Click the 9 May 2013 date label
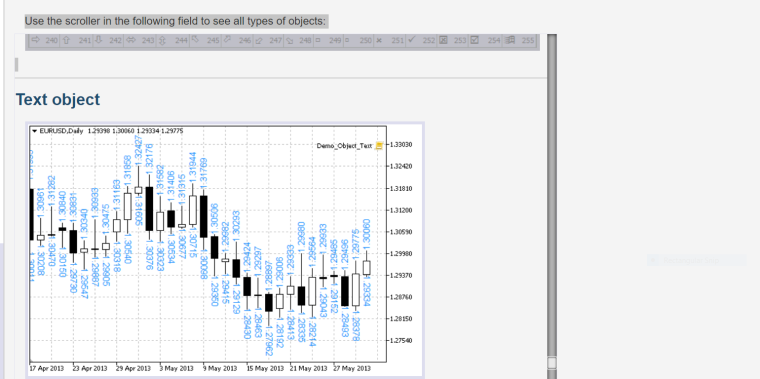This screenshot has width=760, height=379. (220, 369)
